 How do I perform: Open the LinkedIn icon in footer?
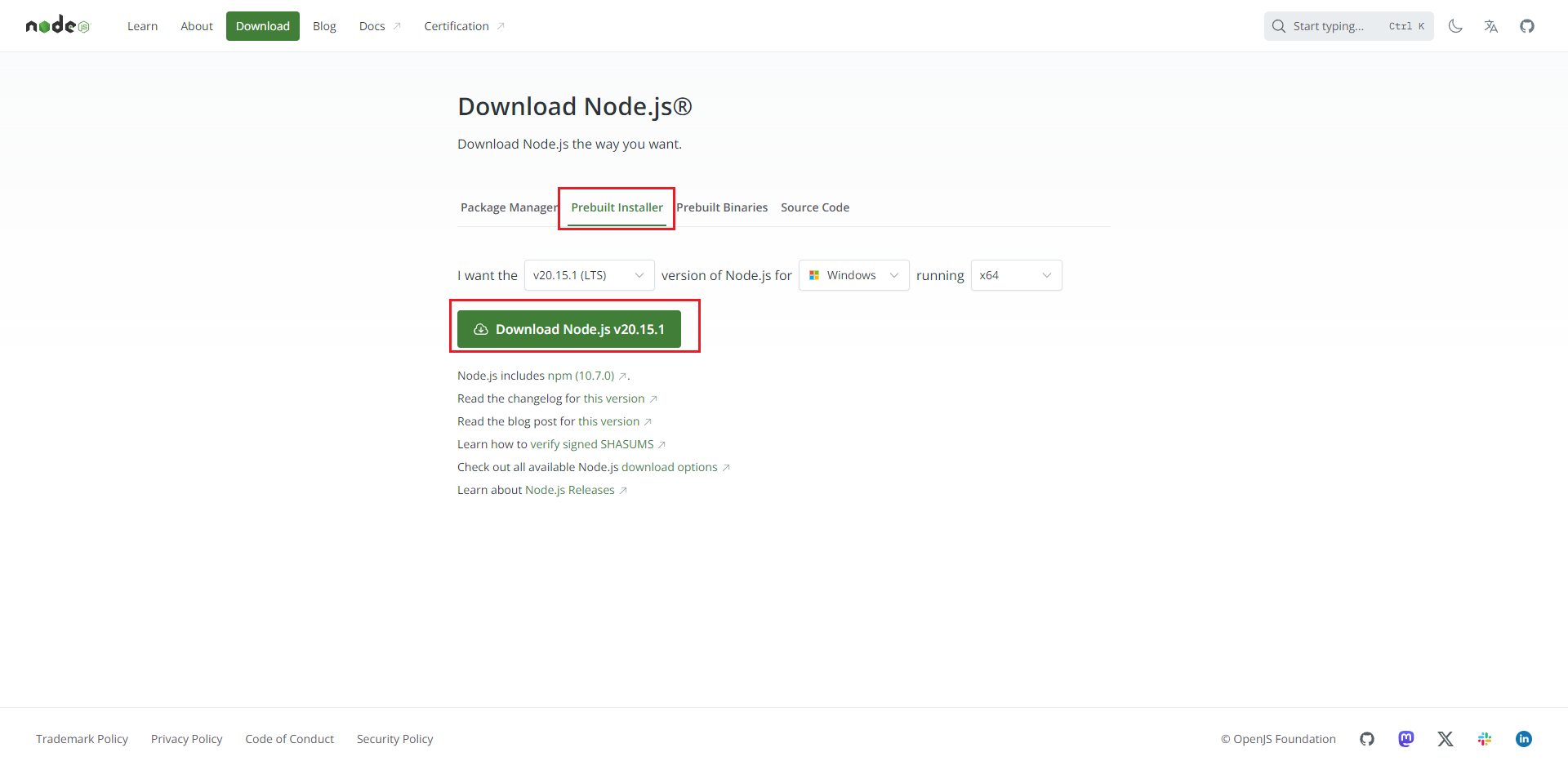[1524, 739]
